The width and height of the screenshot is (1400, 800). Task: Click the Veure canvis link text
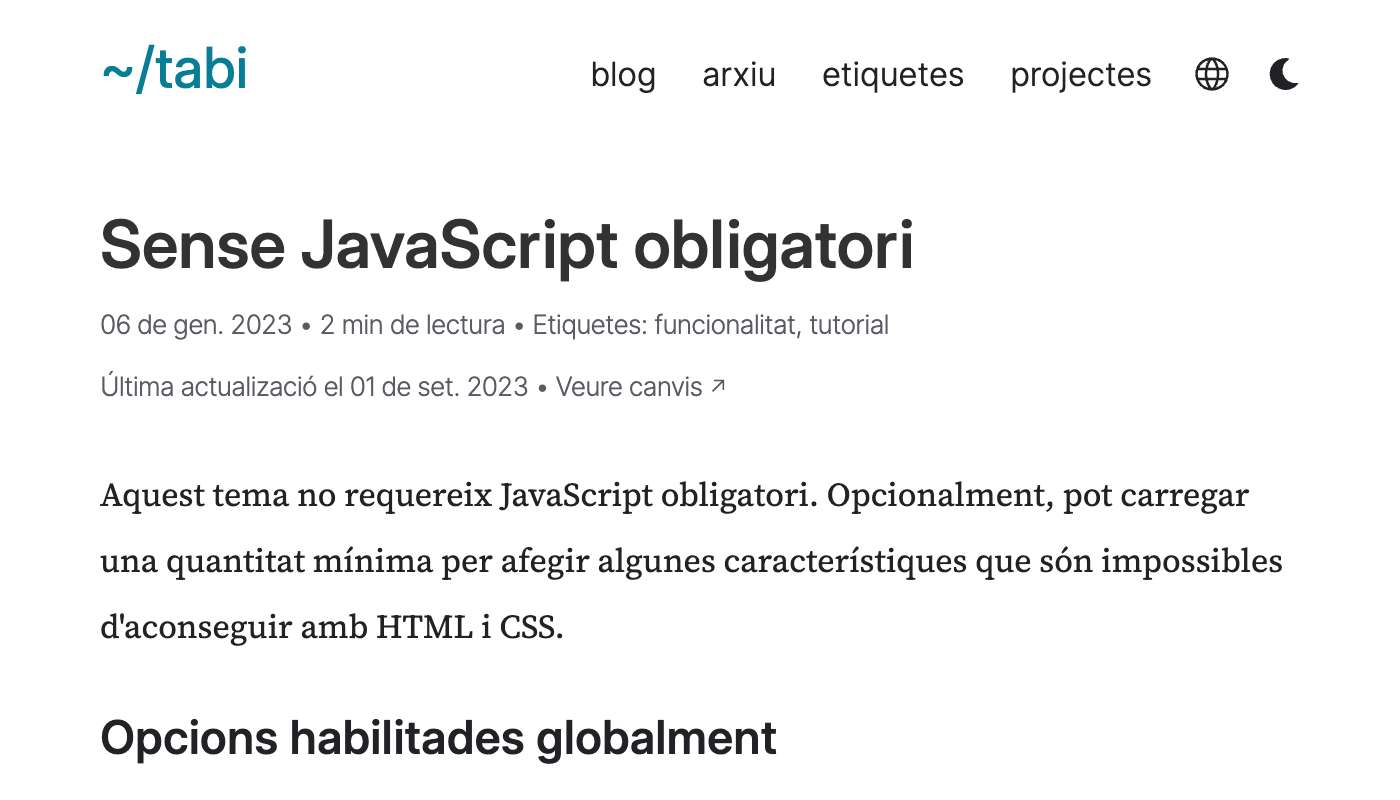click(x=629, y=387)
